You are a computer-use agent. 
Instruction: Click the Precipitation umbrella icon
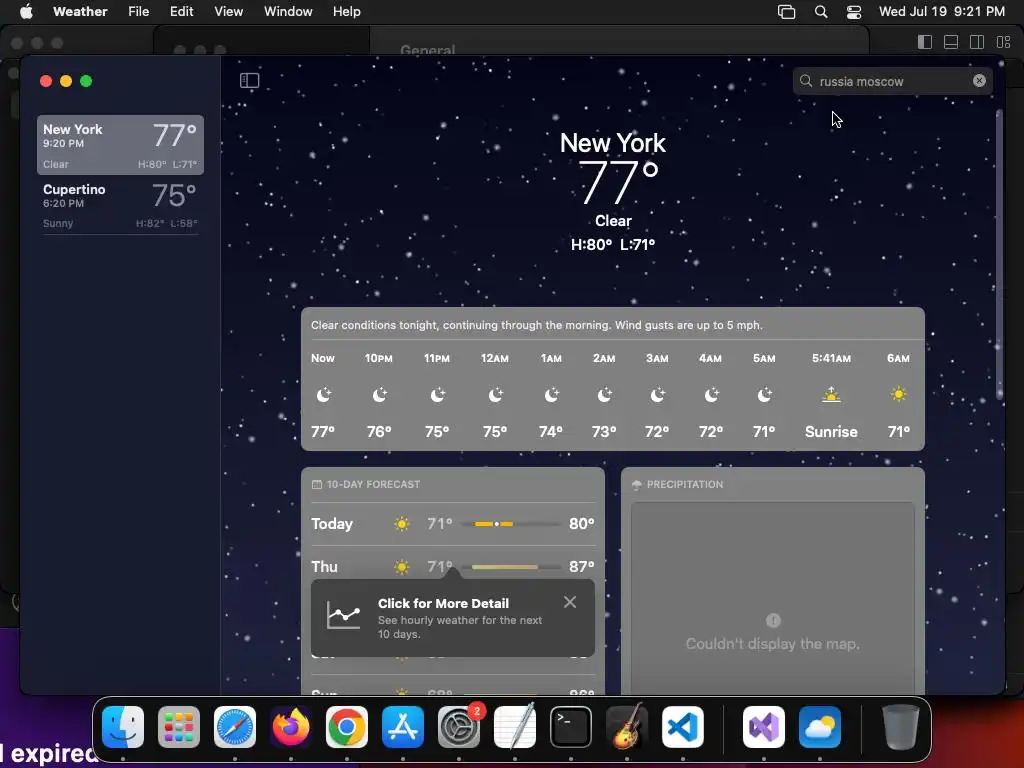pyautogui.click(x=637, y=485)
